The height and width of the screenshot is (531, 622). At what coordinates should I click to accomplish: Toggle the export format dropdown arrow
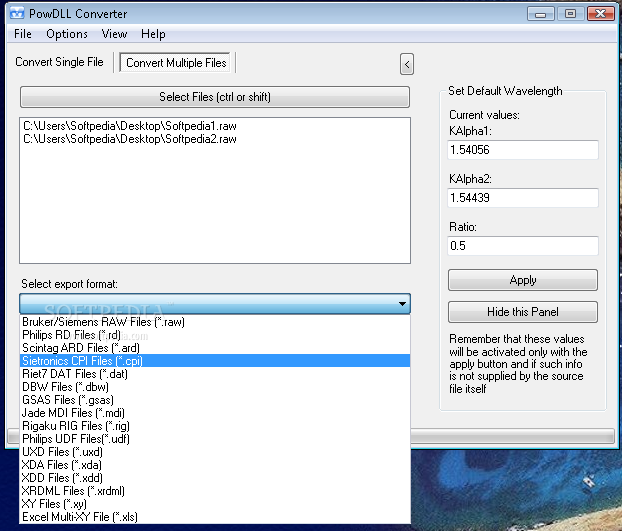[402, 304]
